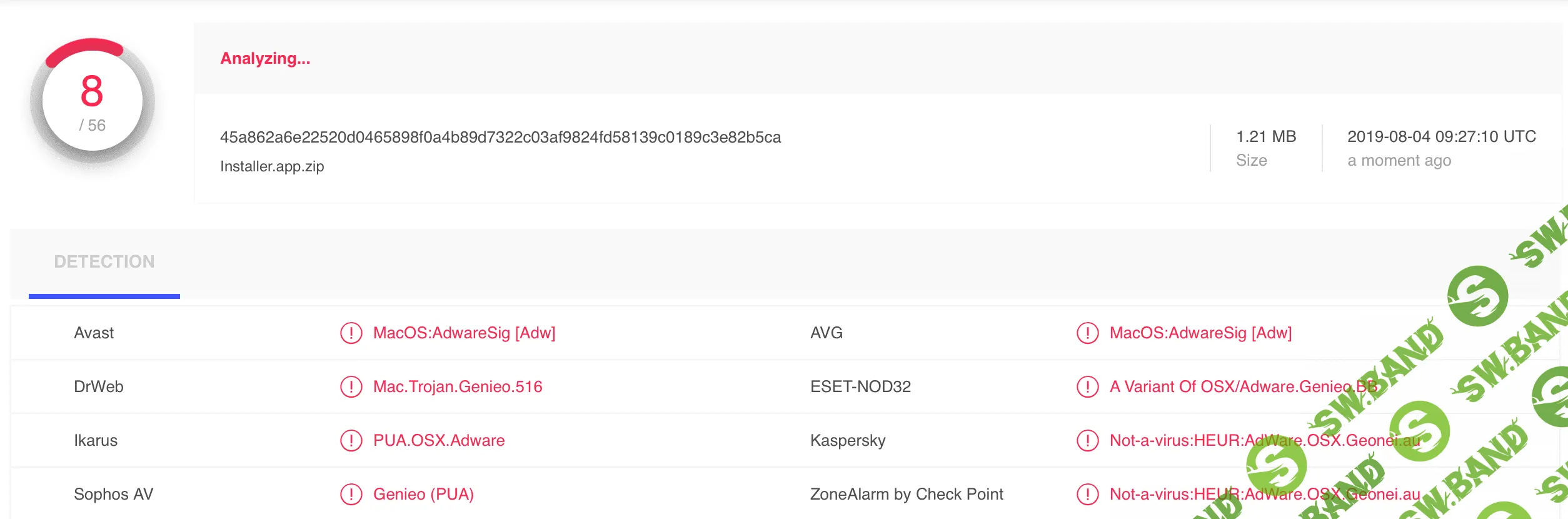This screenshot has width=1568, height=519.
Task: Click the 2019-08-04 09:27:10 UTC timestamp
Action: coord(1441,137)
